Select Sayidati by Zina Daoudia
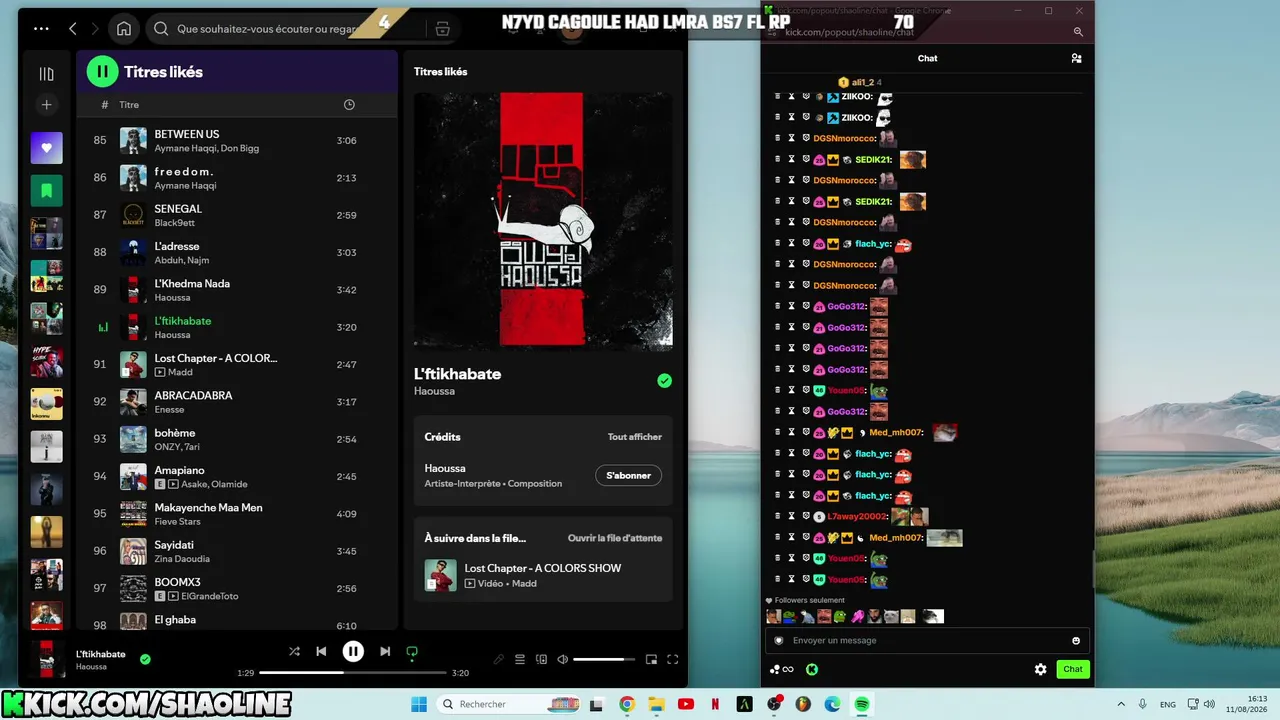The image size is (1280, 720). click(237, 552)
